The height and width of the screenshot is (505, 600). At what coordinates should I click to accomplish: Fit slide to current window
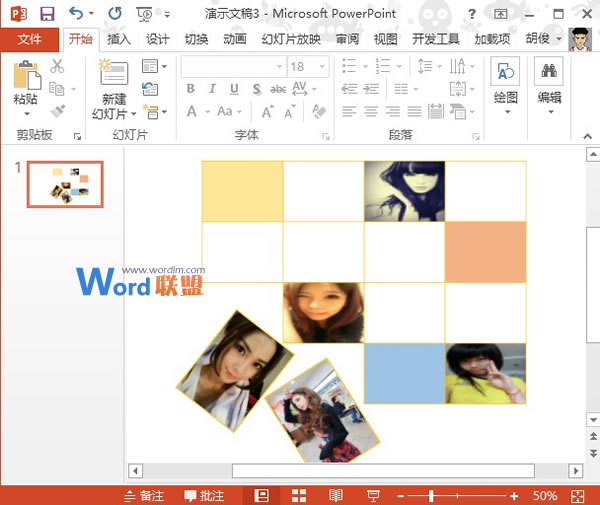coord(577,496)
